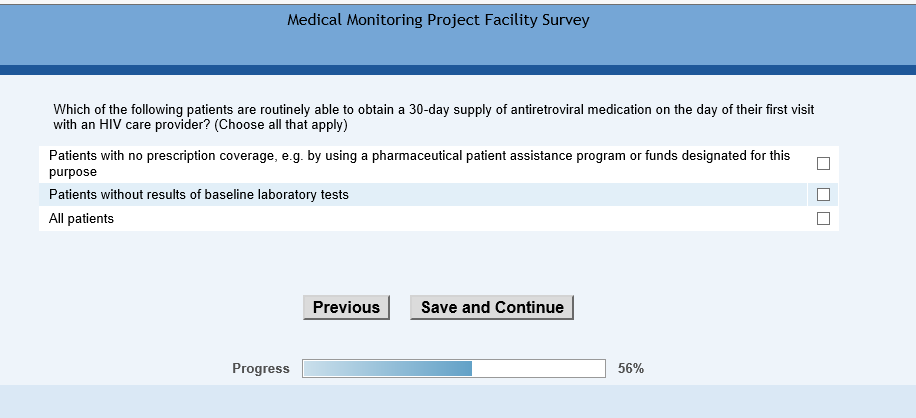Click the empty white portion of progress bar
The image size is (916, 418).
coord(538,369)
